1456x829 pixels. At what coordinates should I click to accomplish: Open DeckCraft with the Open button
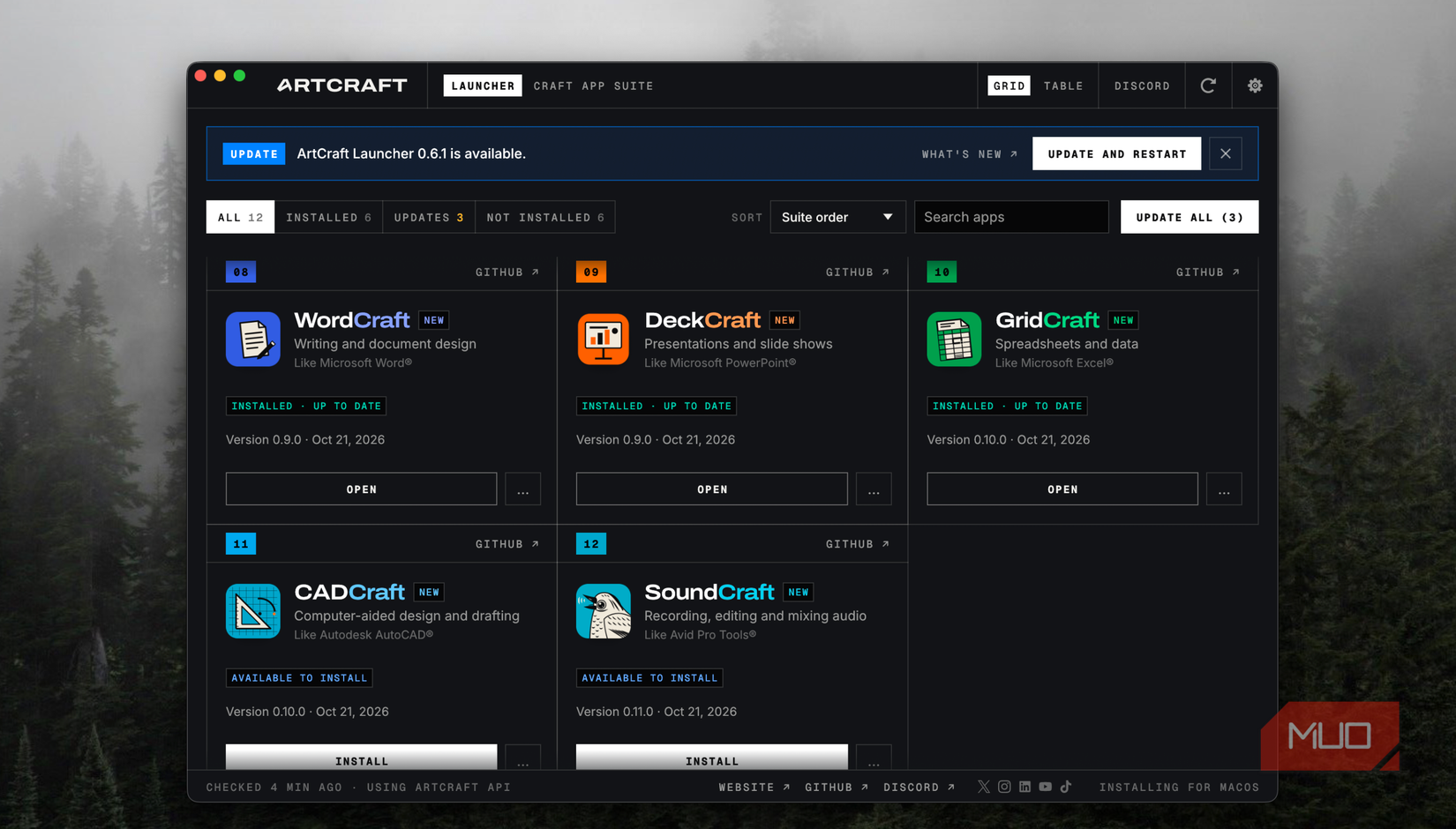tap(712, 489)
